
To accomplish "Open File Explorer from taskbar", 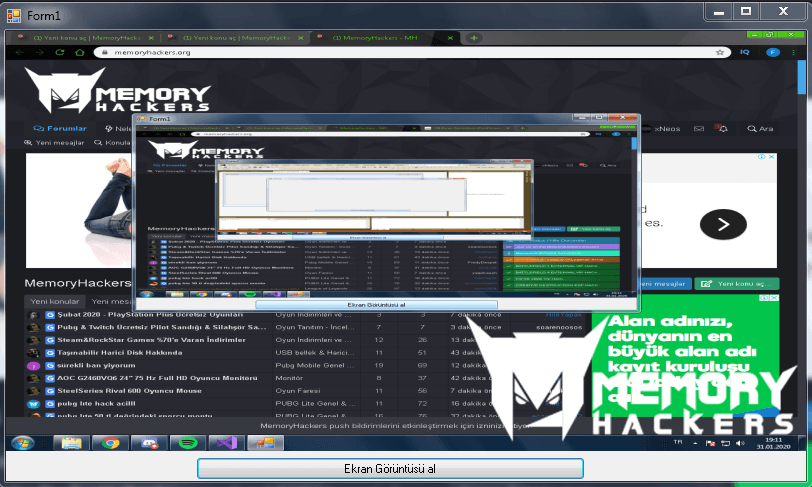I will [x=71, y=443].
